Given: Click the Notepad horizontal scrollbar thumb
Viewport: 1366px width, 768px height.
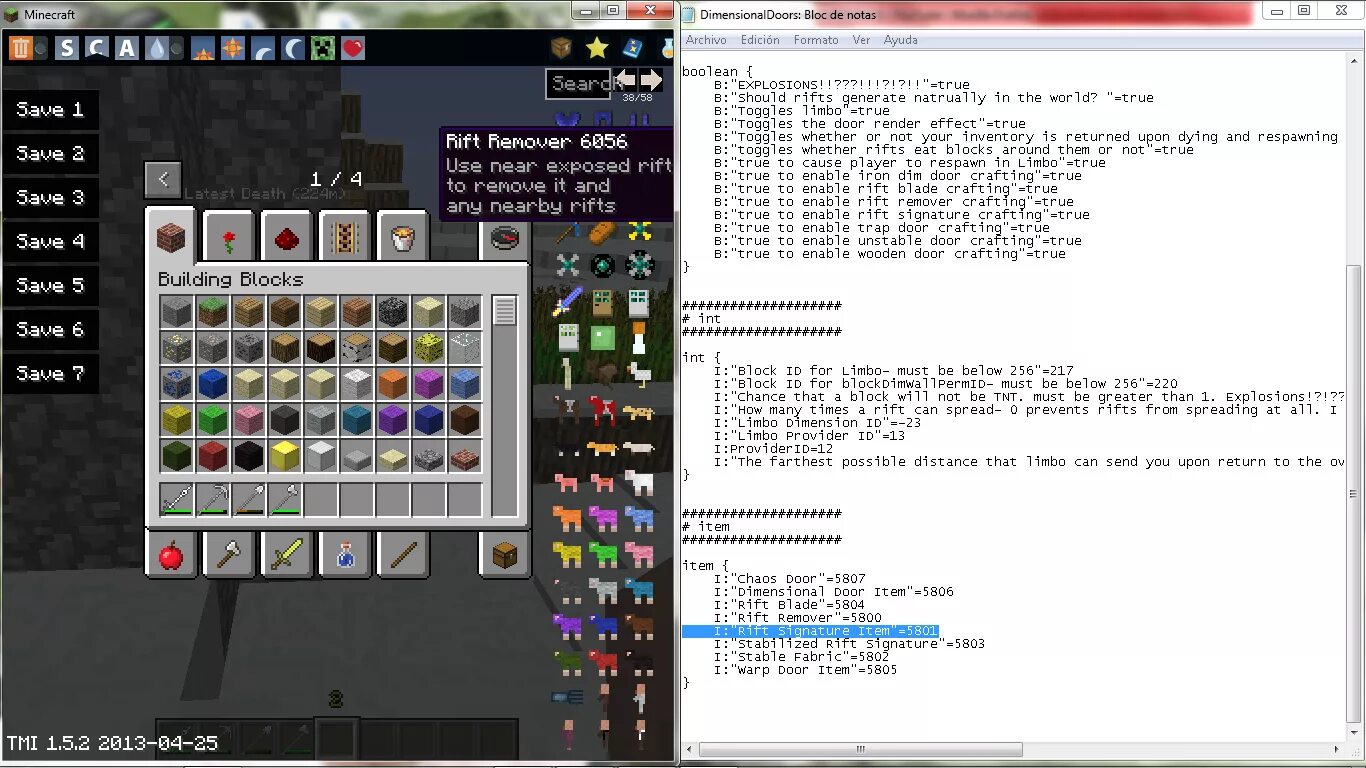Looking at the screenshot, I should tap(861, 749).
